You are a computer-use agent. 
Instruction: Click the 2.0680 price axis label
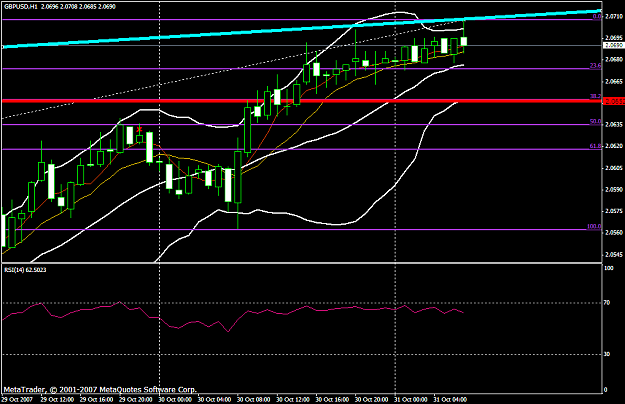[x=614, y=59]
